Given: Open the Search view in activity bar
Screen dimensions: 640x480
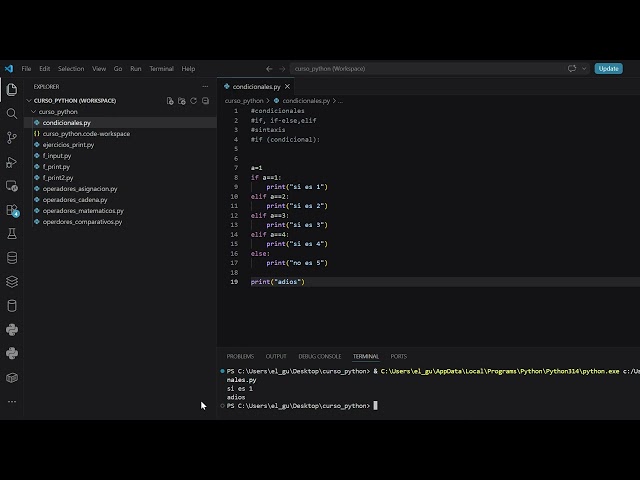Looking at the screenshot, I should (12, 113).
